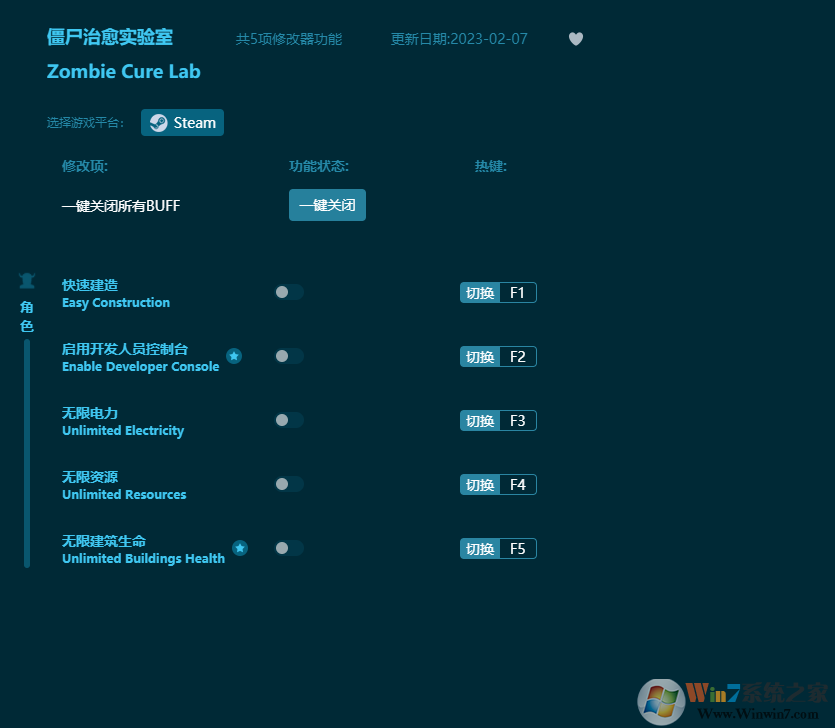Click the Unlimited Buildings Health label
835x728 pixels.
[x=143, y=558]
